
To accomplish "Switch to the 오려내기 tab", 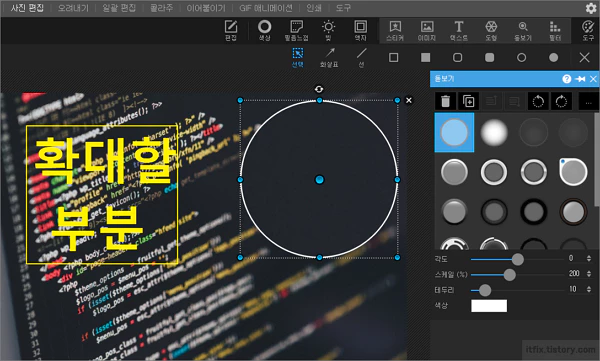I will tap(73, 8).
